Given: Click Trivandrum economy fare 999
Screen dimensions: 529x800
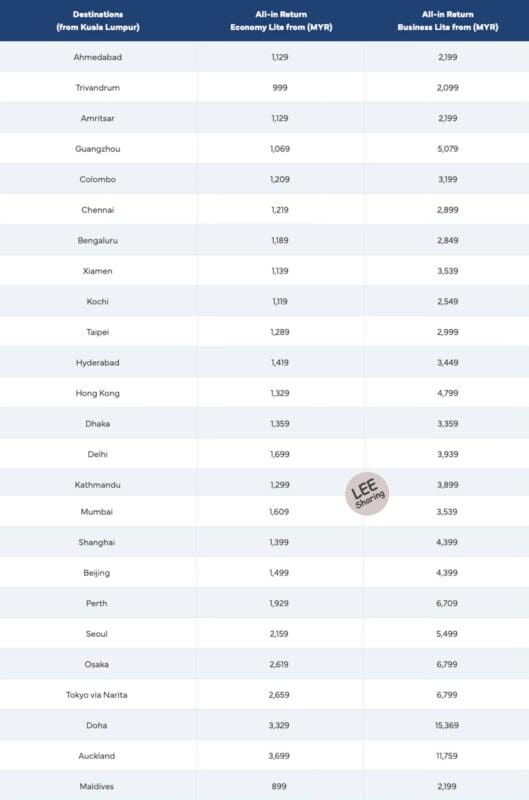Looking at the screenshot, I should [280, 88].
